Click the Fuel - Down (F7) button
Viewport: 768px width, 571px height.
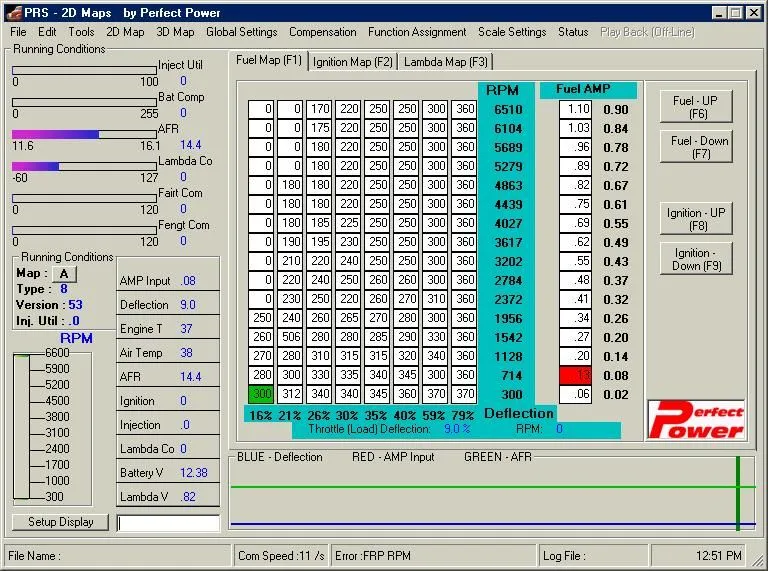click(696, 147)
